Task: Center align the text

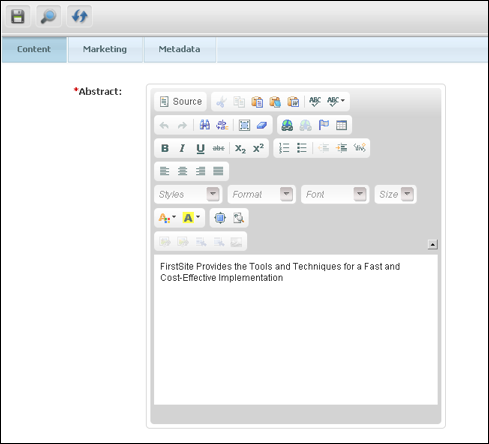Action: point(182,171)
